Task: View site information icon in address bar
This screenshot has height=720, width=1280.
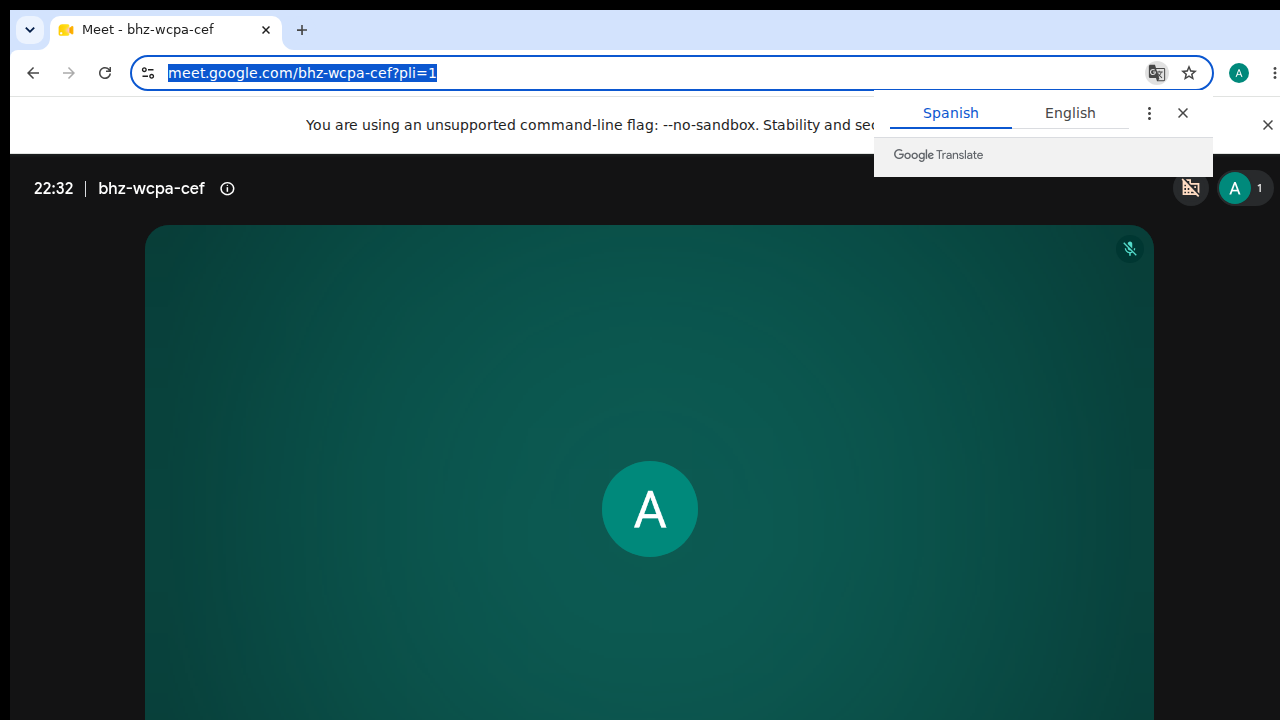Action: click(x=148, y=73)
